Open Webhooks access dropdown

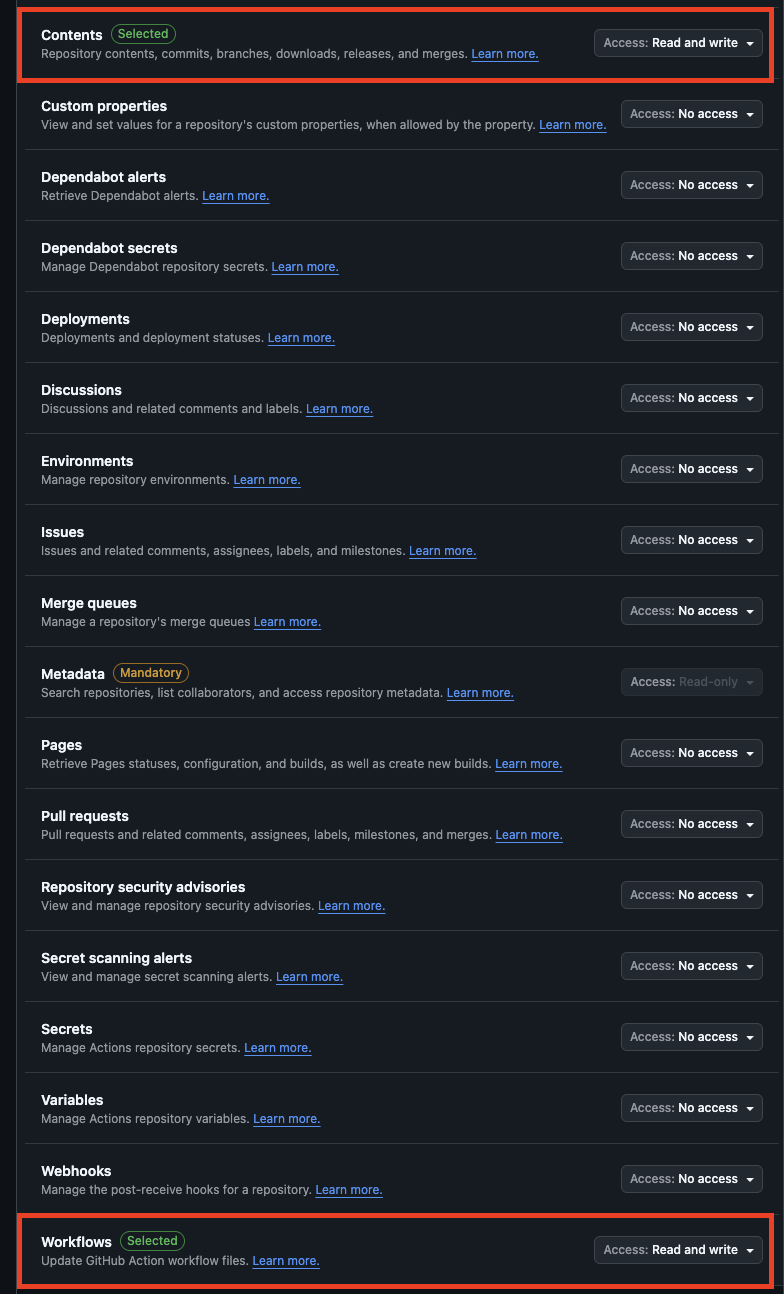(x=692, y=1179)
